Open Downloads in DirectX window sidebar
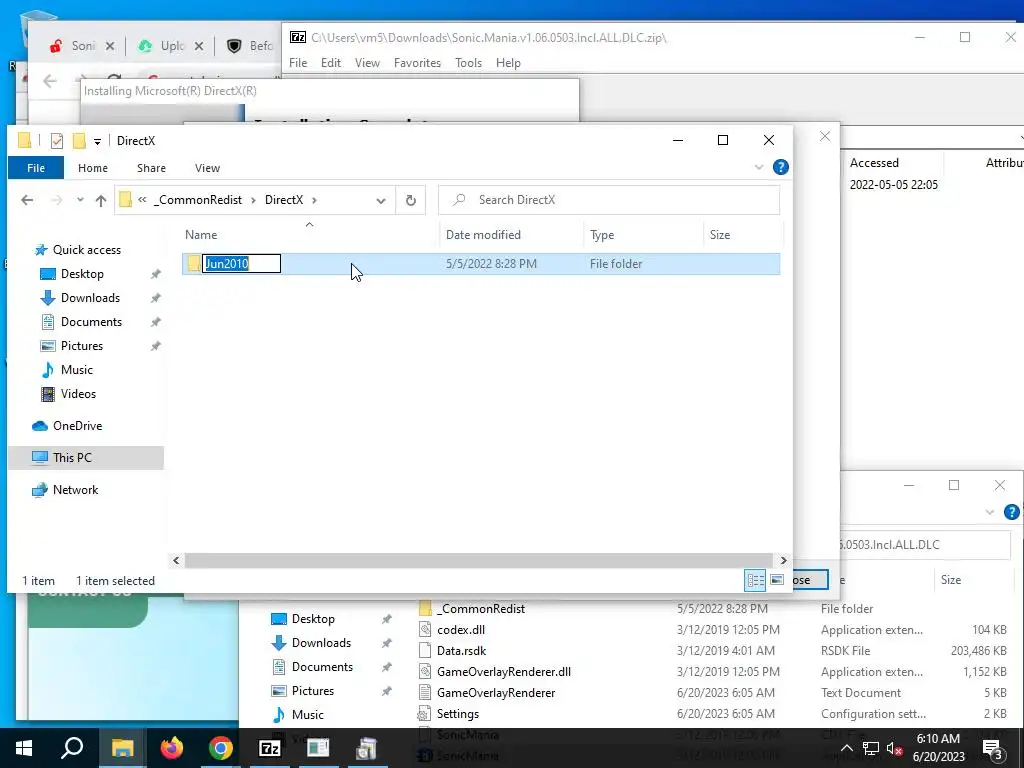The width and height of the screenshot is (1024, 768). coord(90,298)
